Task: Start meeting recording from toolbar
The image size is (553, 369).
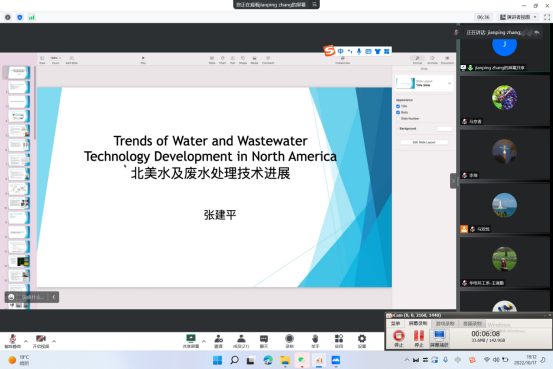Action: click(x=290, y=341)
